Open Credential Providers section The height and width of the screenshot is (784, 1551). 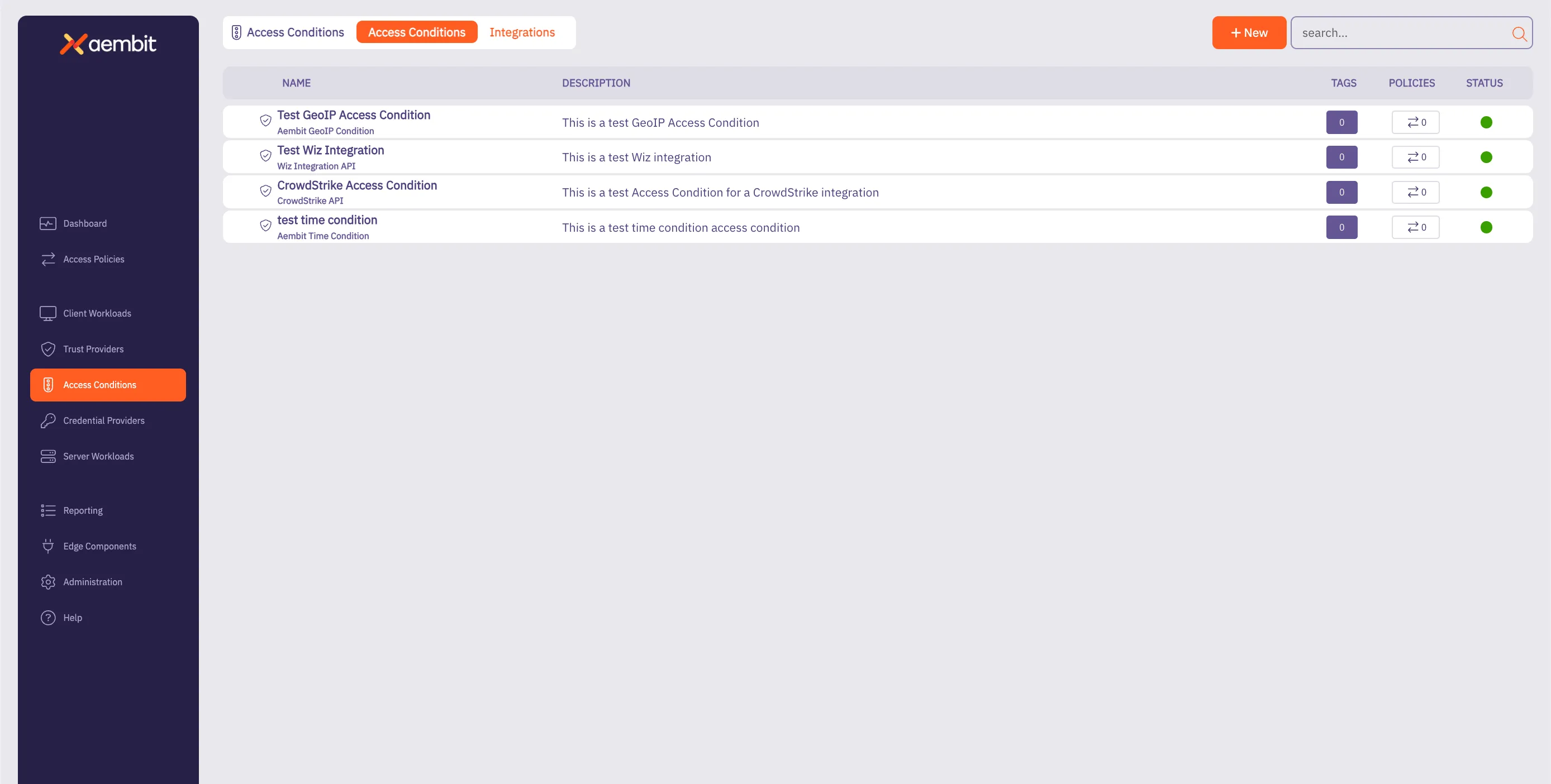(103, 420)
